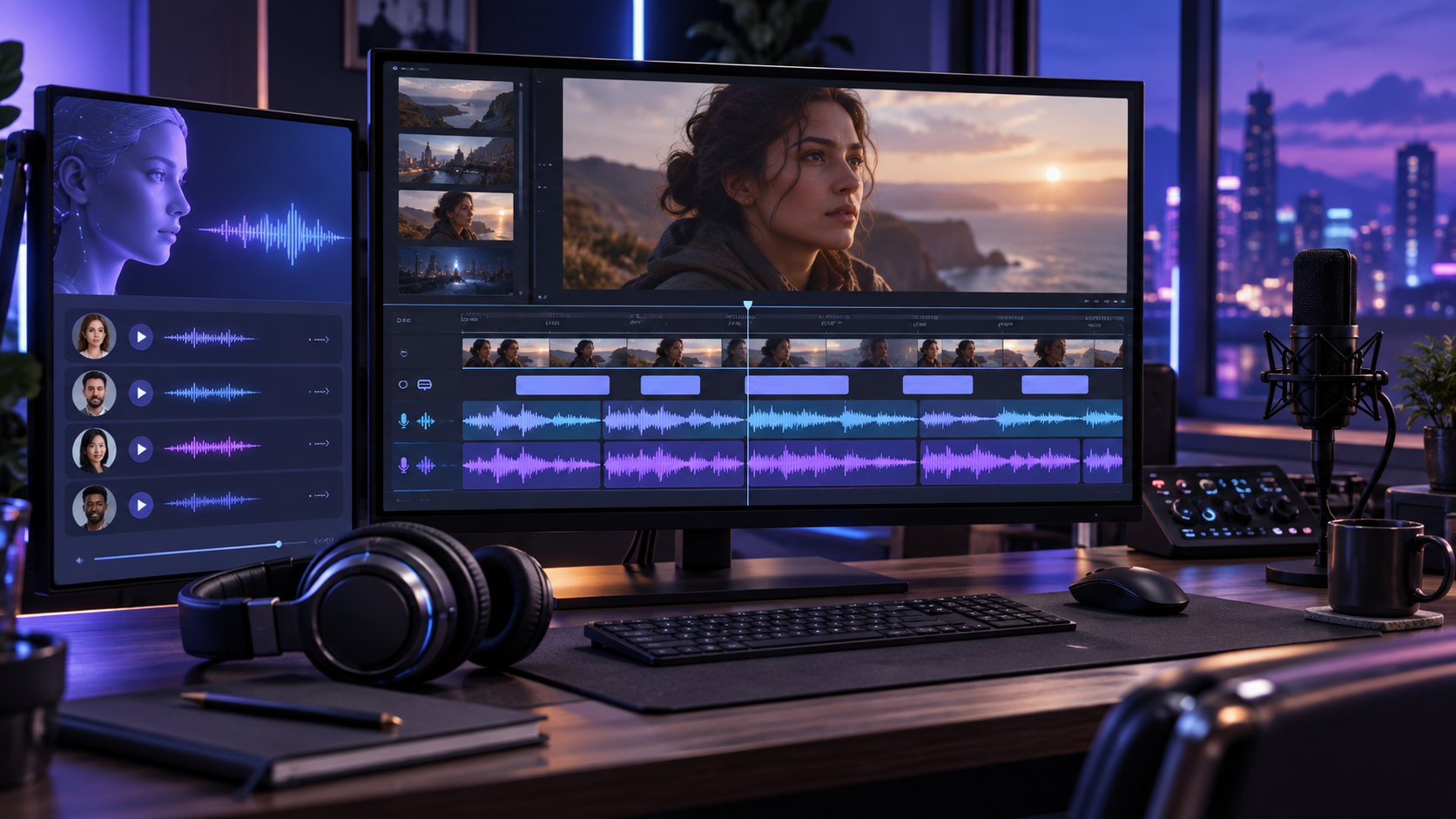Select the first caption clip on the timeline
This screenshot has width=1456, height=819.
pyautogui.click(x=563, y=385)
